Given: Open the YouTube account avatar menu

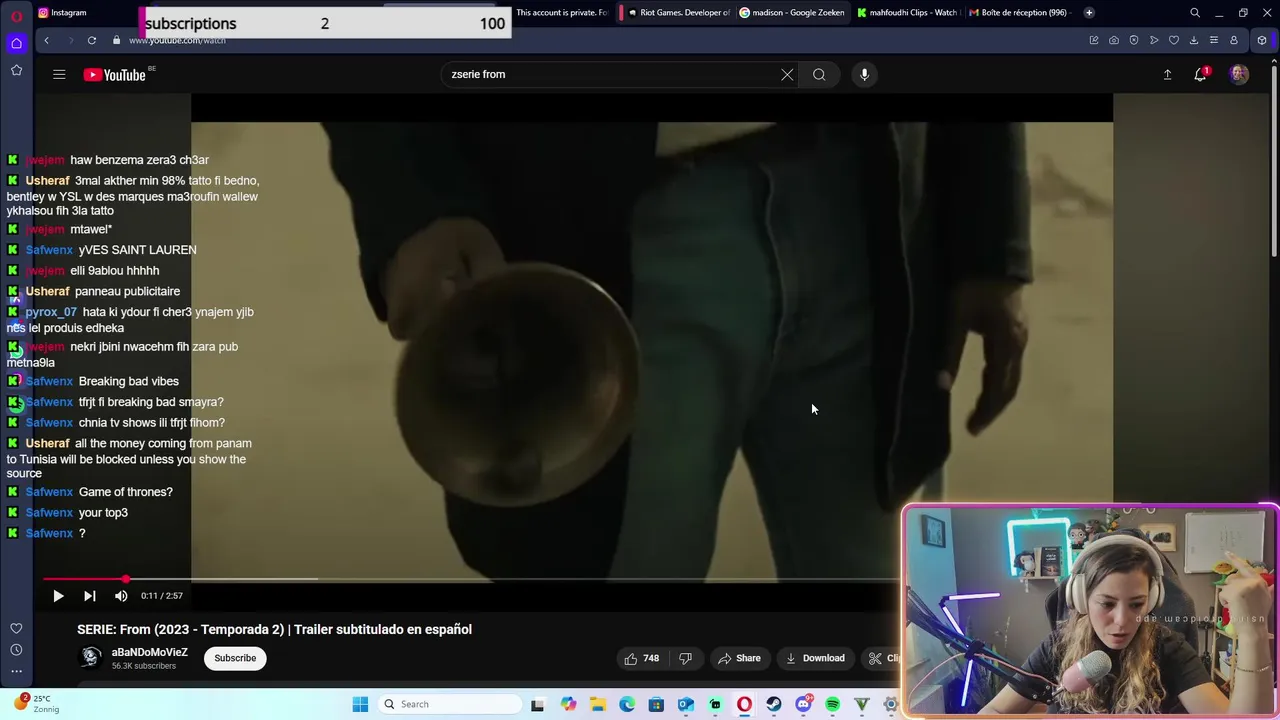Looking at the screenshot, I should [1239, 74].
